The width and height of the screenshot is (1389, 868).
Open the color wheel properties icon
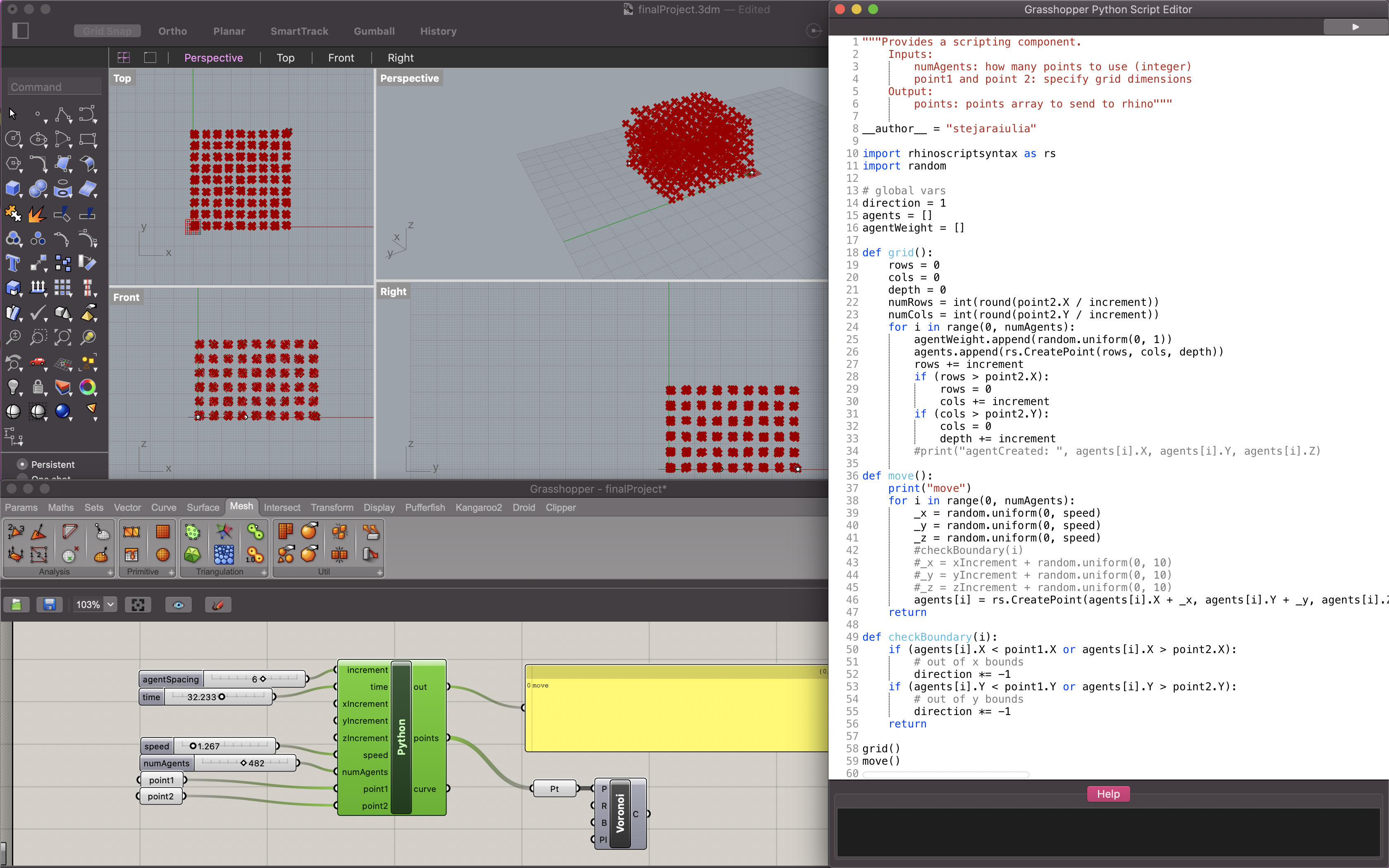pos(87,387)
